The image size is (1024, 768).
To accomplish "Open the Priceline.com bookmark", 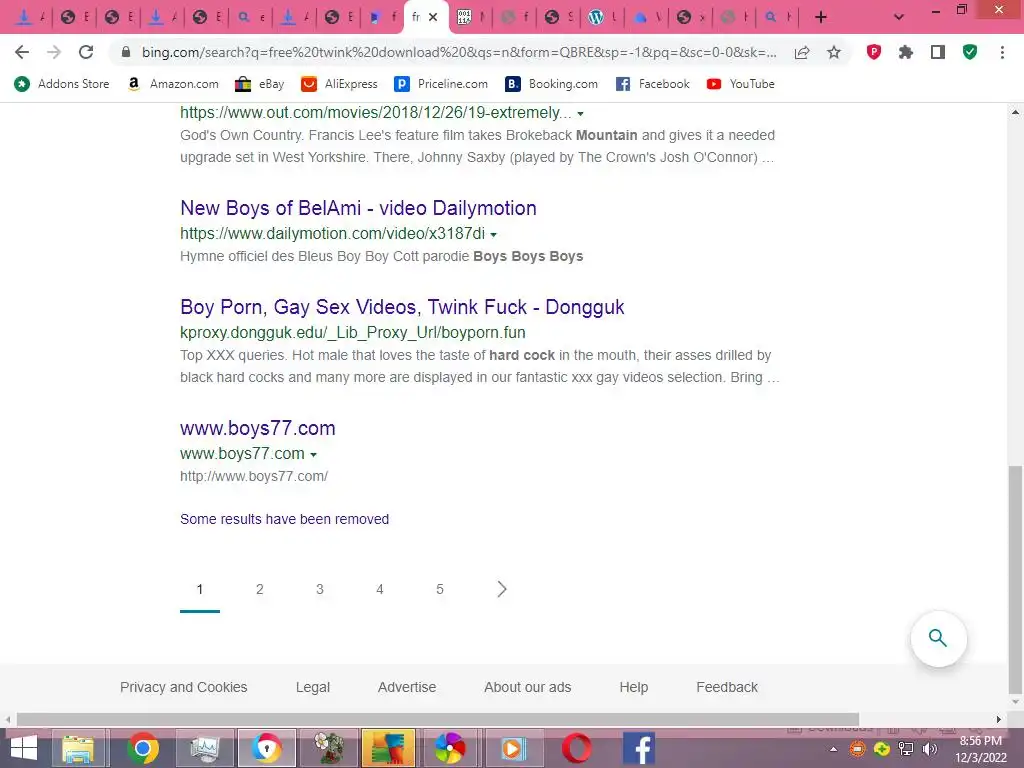I will (x=441, y=84).
